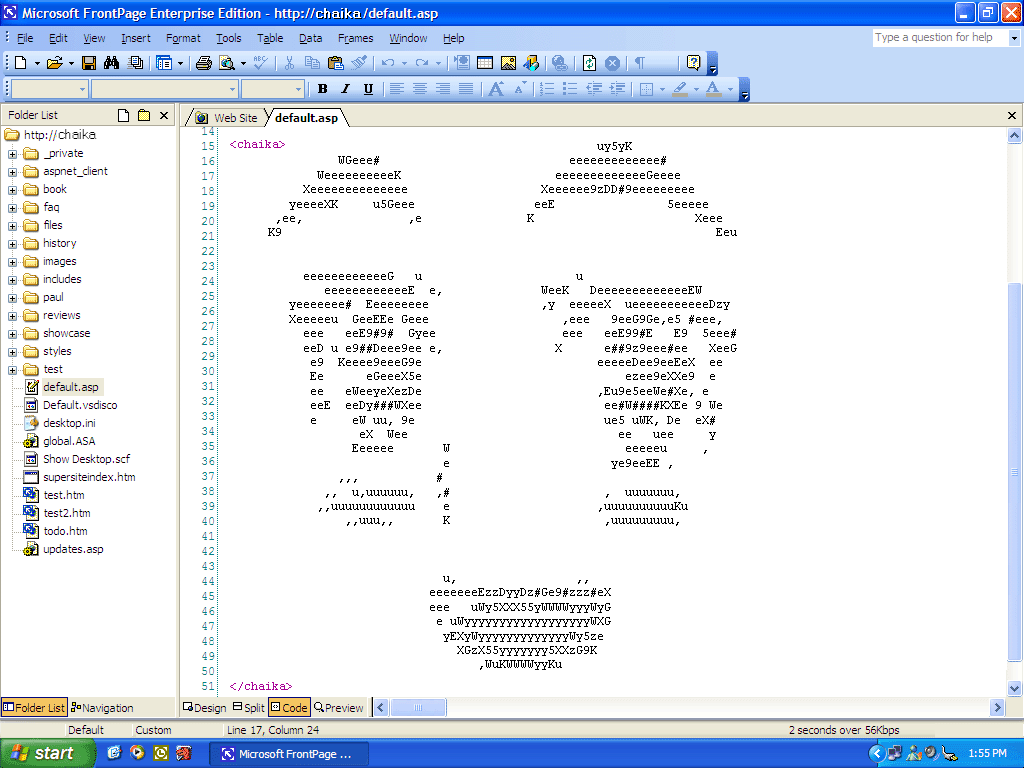The image size is (1024, 768).
Task: Toggle Bold formatting
Action: [322, 89]
